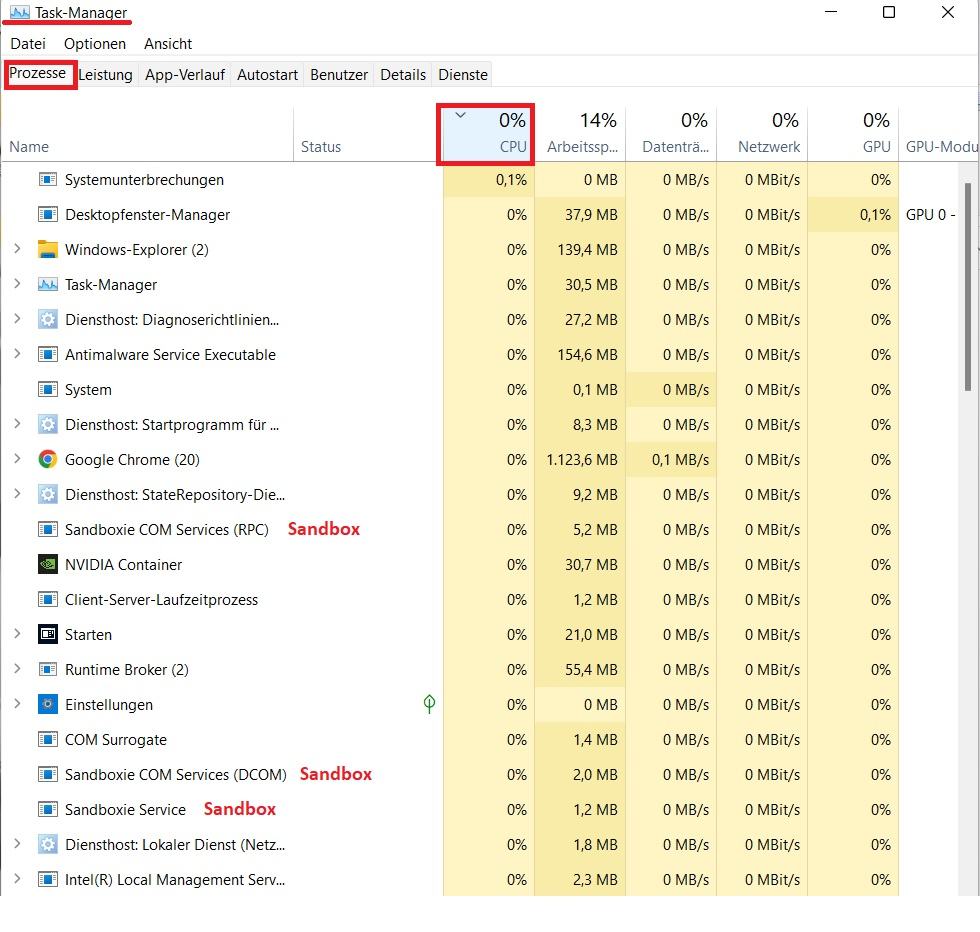The width and height of the screenshot is (980, 932).
Task: Click the Einstellungen gear icon
Action: [x=48, y=705]
